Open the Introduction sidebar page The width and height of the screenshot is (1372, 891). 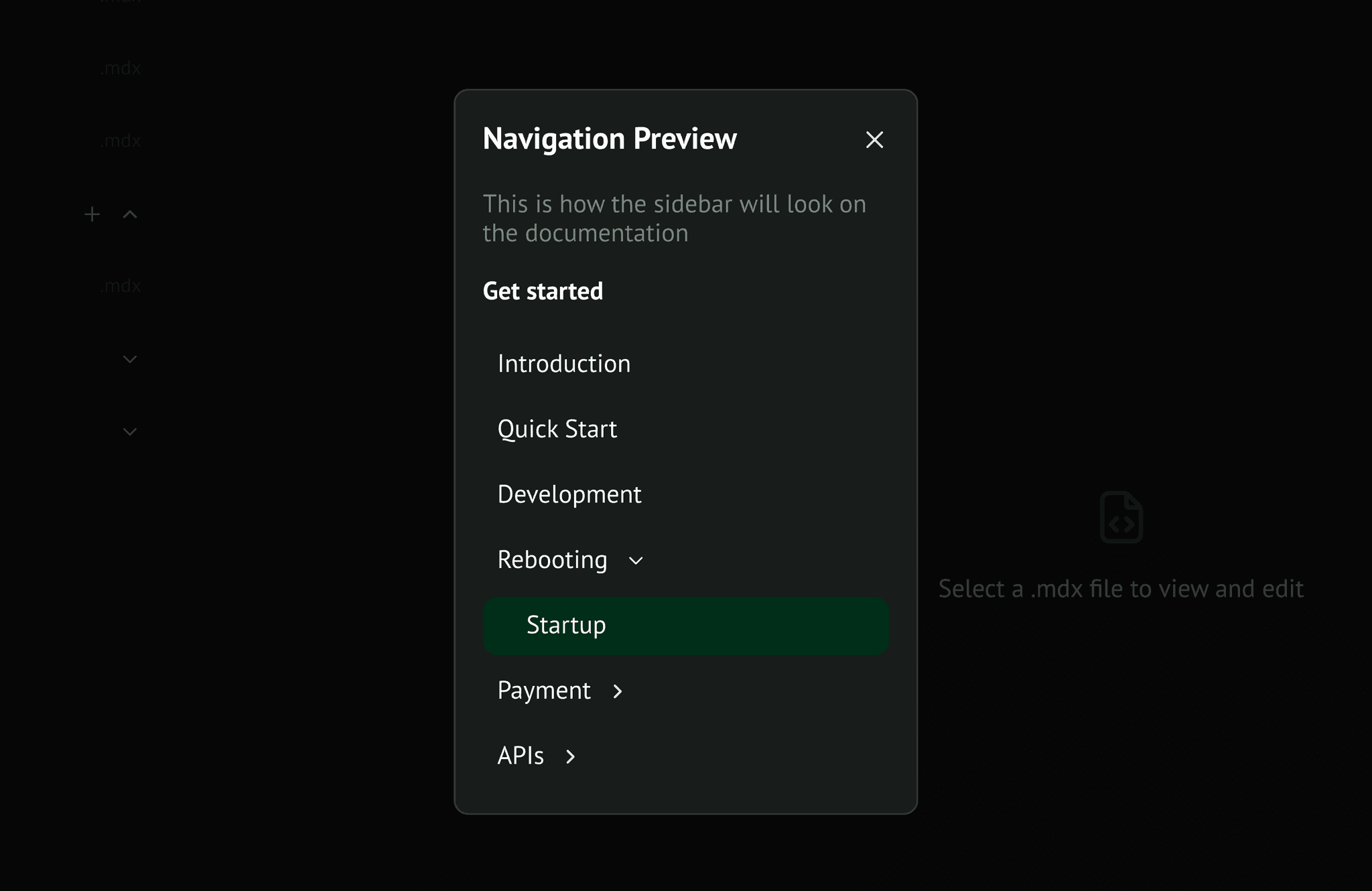click(563, 364)
